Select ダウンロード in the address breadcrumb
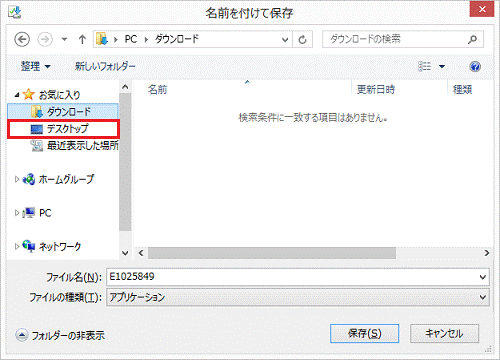The width and height of the screenshot is (500, 360). click(x=177, y=39)
